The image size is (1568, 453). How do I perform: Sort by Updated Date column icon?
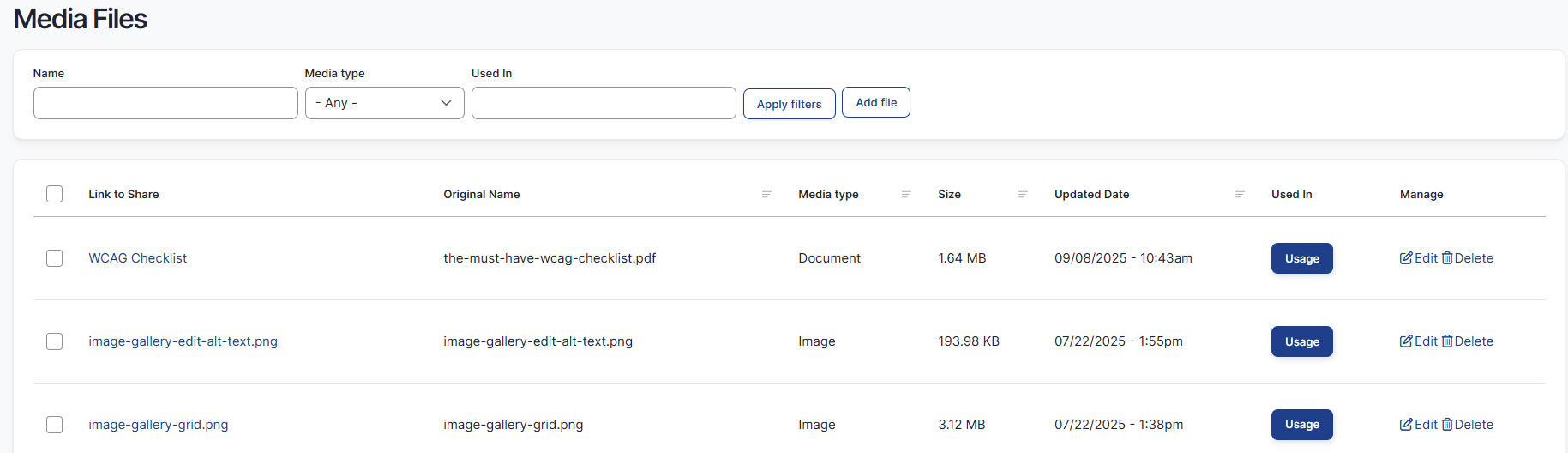tap(1239, 195)
